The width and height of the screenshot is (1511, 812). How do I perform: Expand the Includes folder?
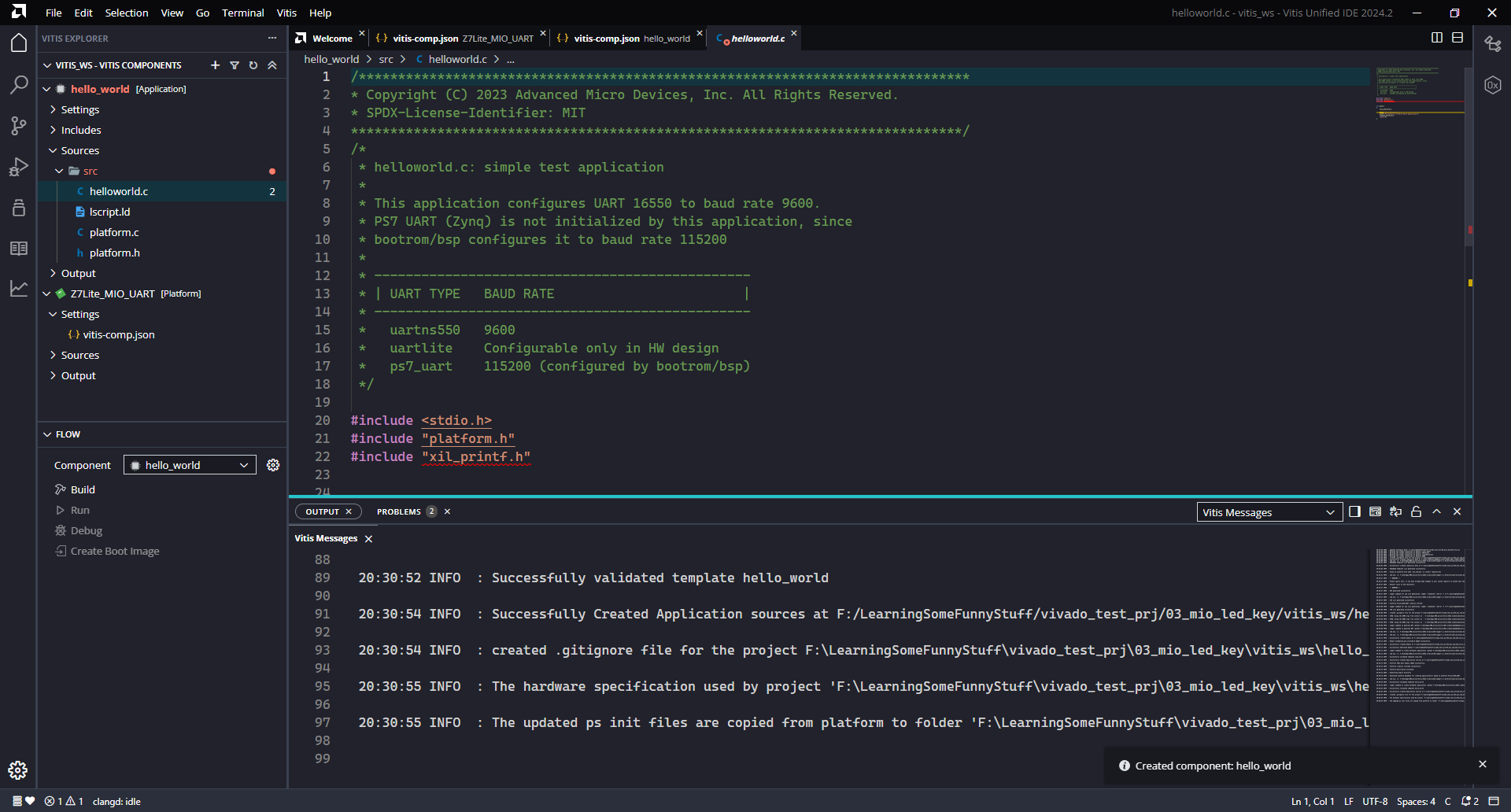(53, 130)
